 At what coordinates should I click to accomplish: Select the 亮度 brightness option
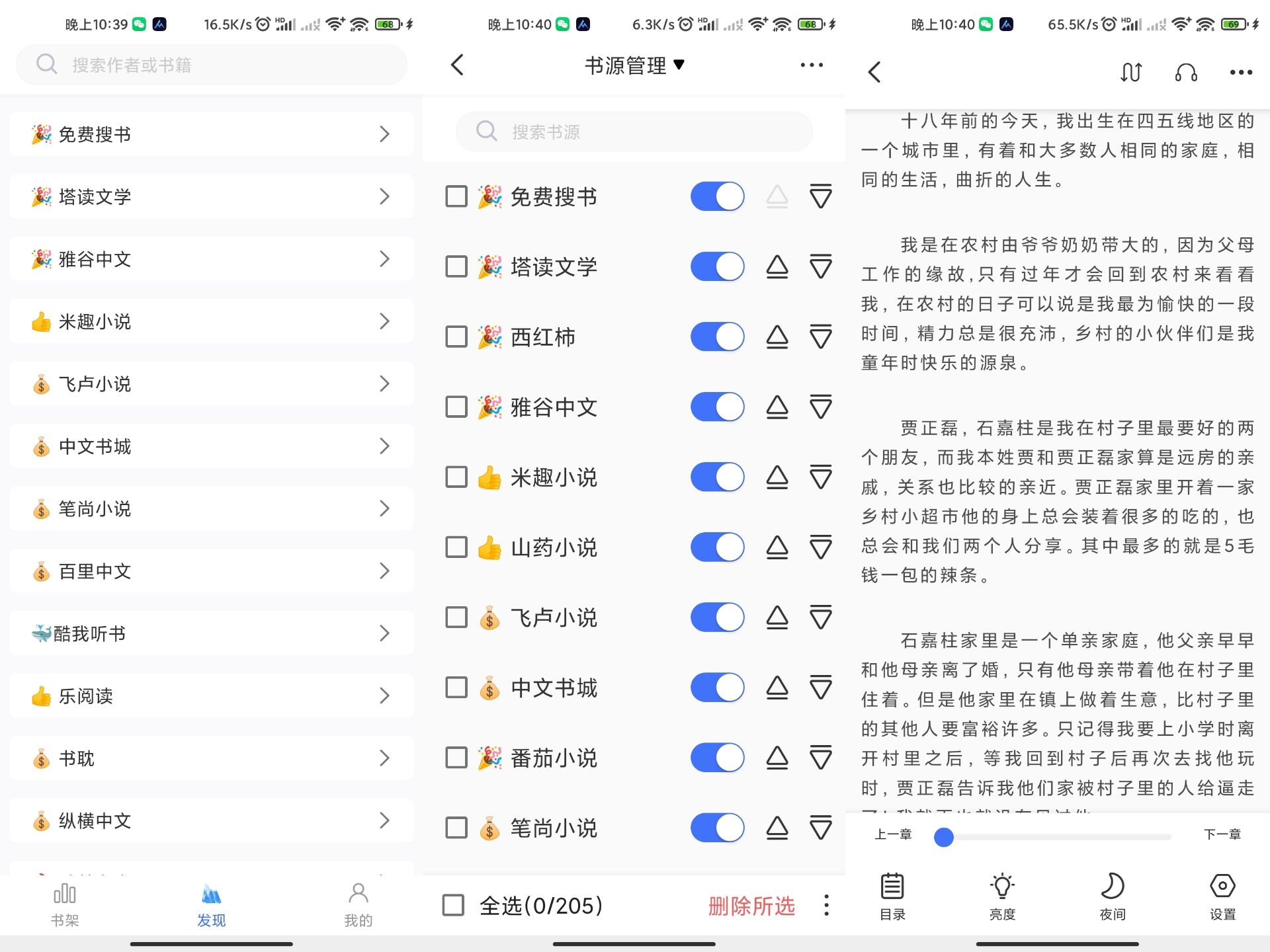click(1002, 896)
